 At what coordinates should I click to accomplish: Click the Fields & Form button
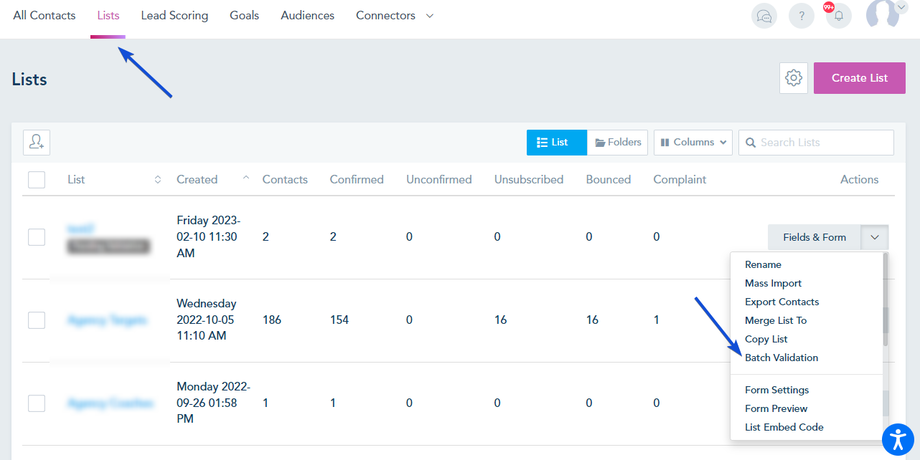pos(814,237)
